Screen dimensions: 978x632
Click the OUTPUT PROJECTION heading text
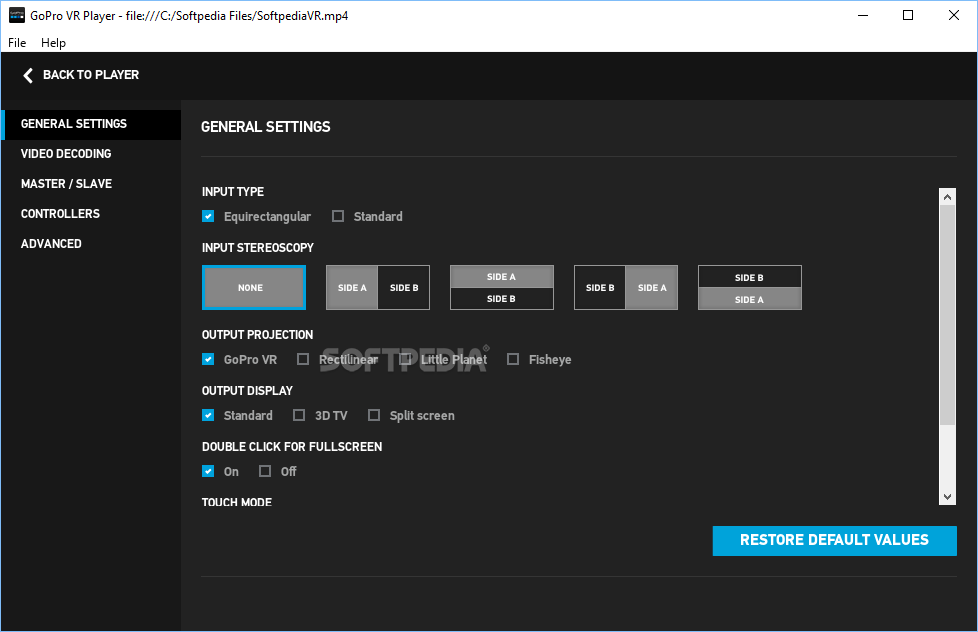258,335
